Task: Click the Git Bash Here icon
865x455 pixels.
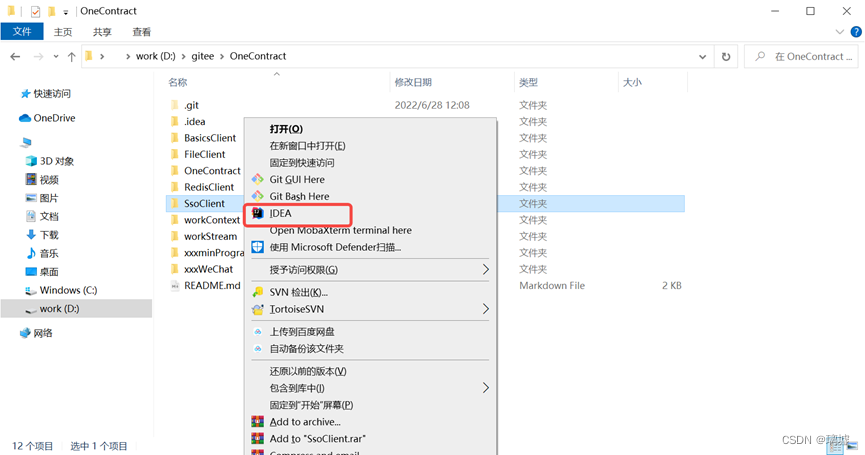Action: [258, 196]
